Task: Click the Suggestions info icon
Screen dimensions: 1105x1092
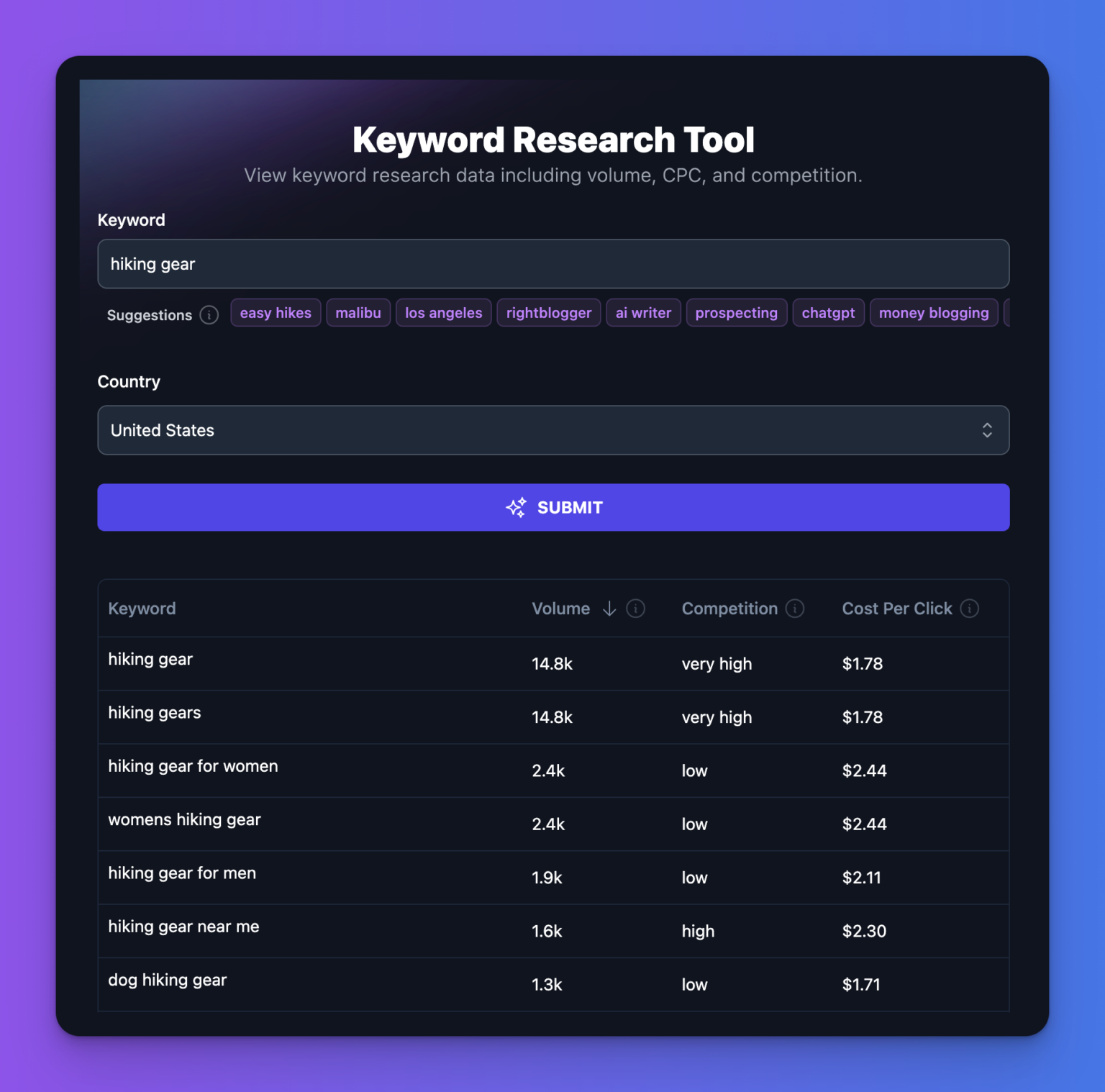Action: tap(208, 315)
